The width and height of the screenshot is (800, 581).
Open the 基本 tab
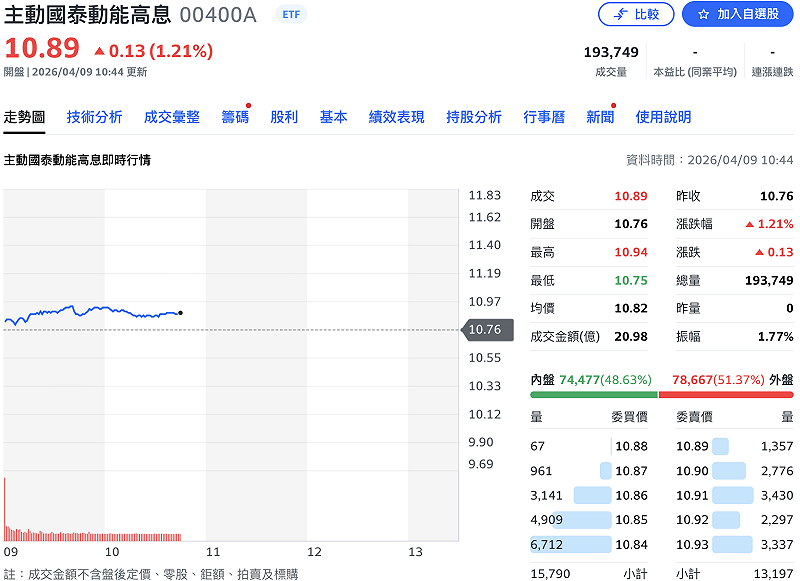click(x=333, y=116)
